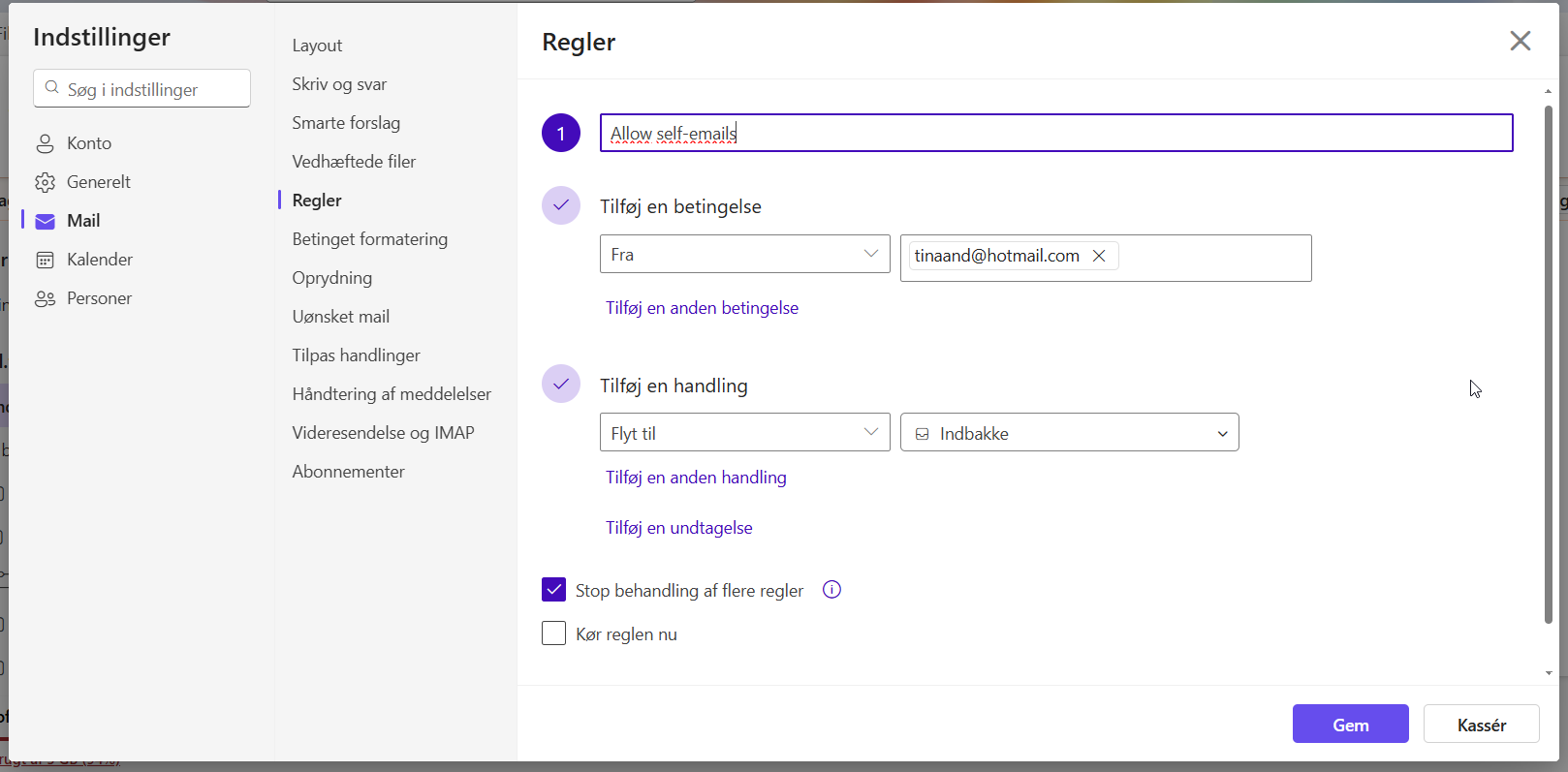Click the Personer people icon
Image resolution: width=1568 pixels, height=772 pixels.
click(x=45, y=298)
